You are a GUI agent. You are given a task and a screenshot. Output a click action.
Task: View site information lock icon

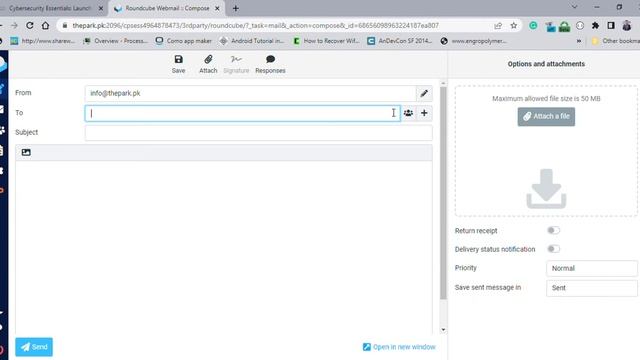click(64, 26)
